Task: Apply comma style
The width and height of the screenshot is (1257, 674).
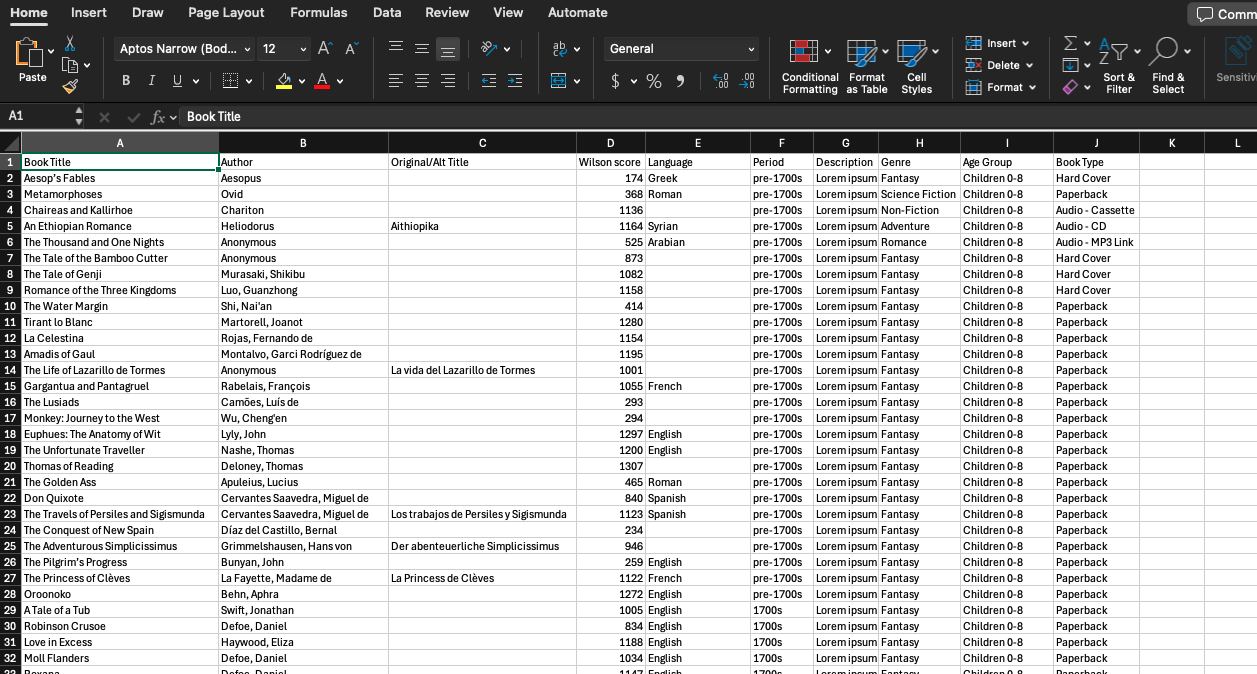Action: click(681, 81)
